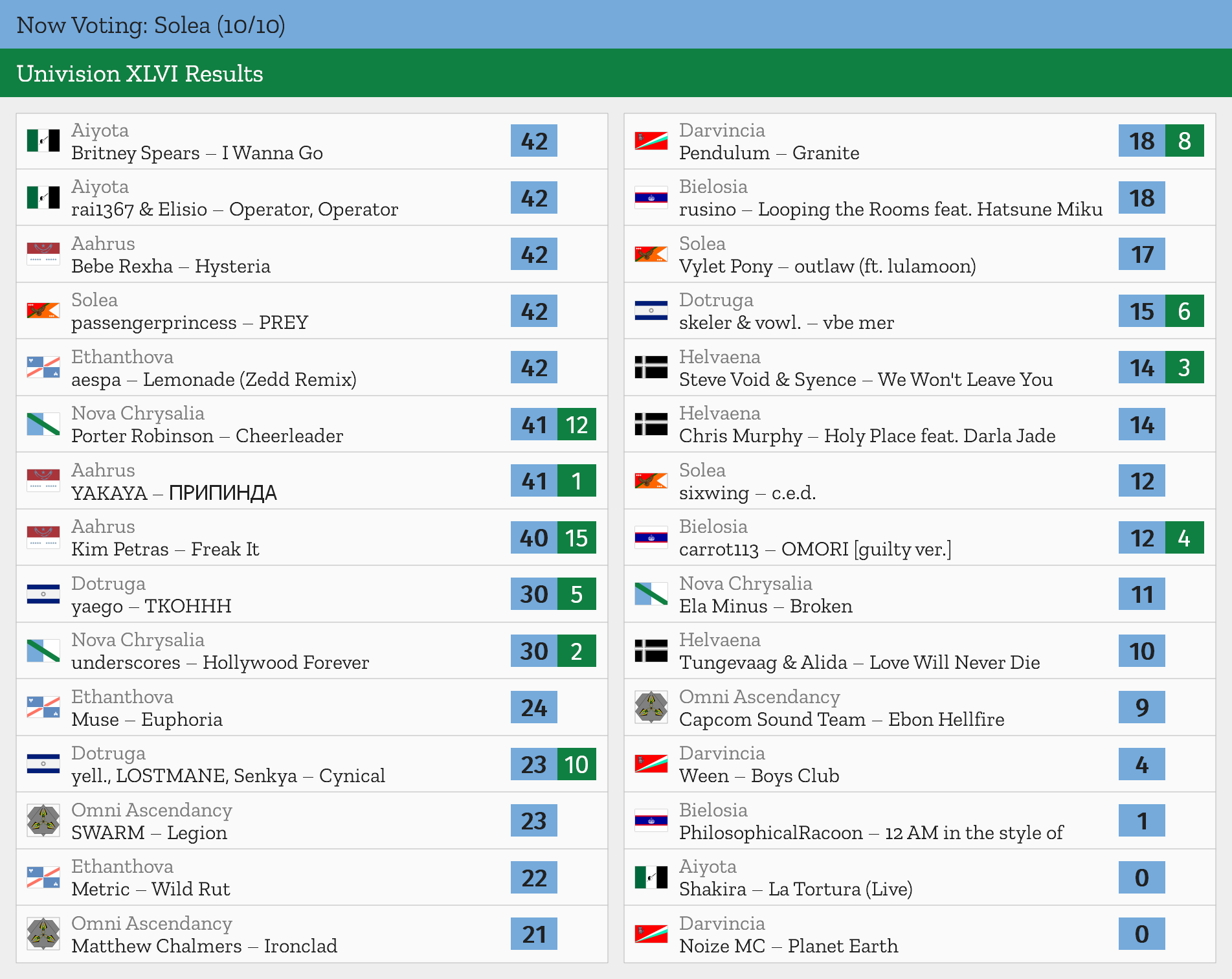Select the total score 42 for Bebe Rexha – Hysteria
Image resolution: width=1232 pixels, height=979 pixels.
coord(534,254)
